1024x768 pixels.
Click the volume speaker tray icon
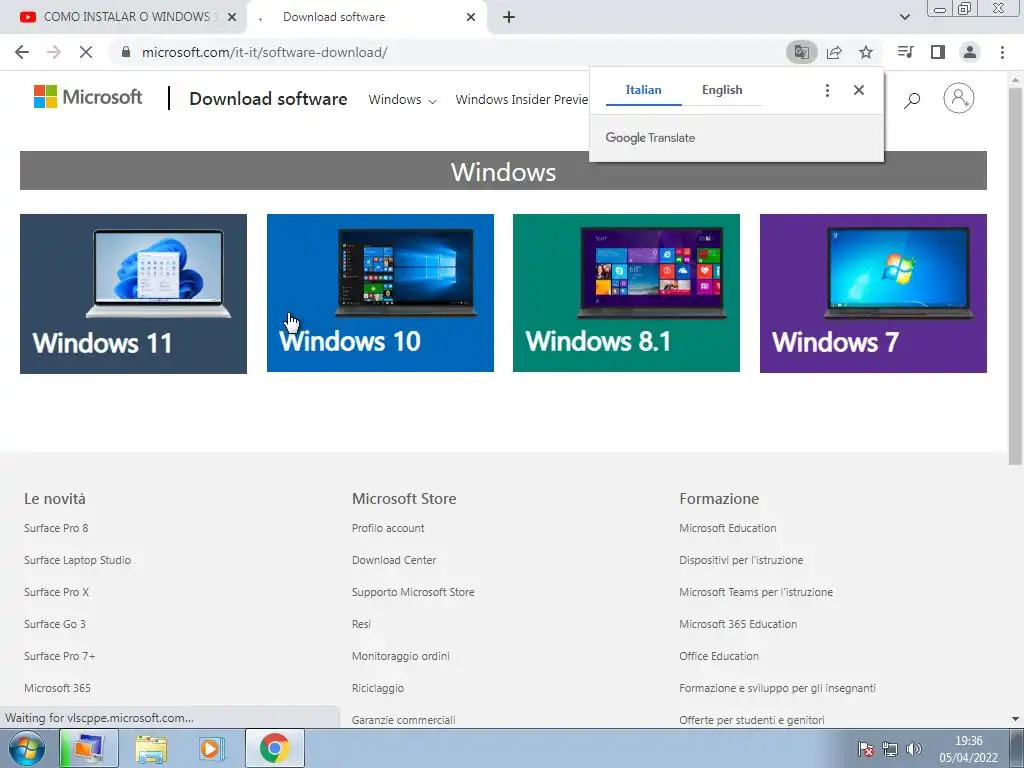click(914, 749)
